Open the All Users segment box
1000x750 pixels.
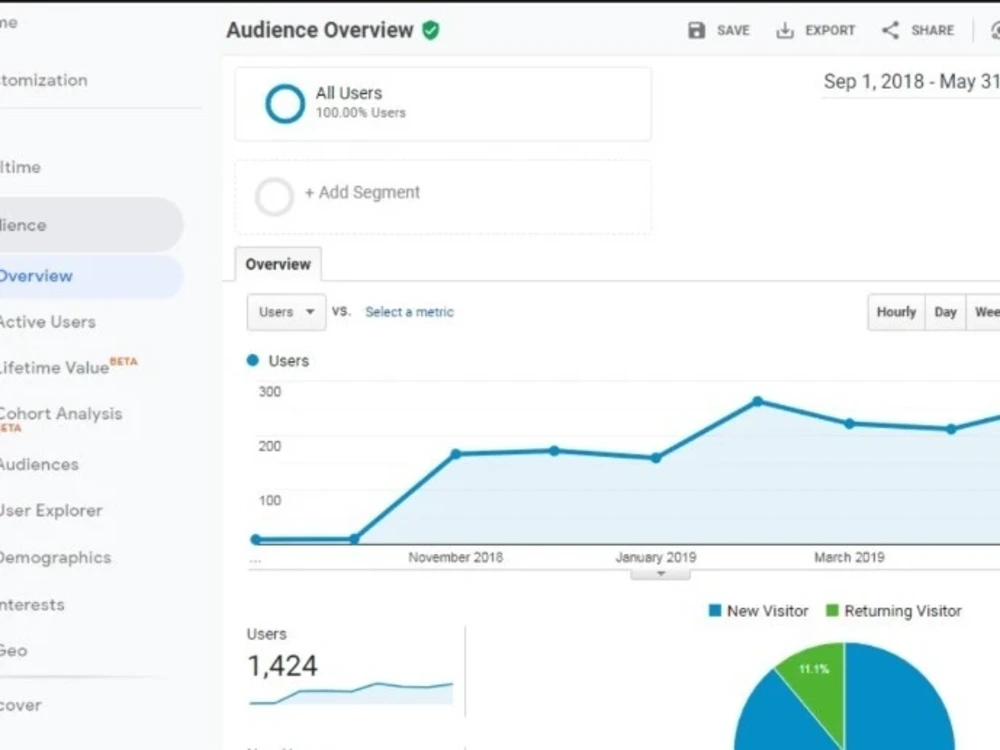tap(443, 104)
